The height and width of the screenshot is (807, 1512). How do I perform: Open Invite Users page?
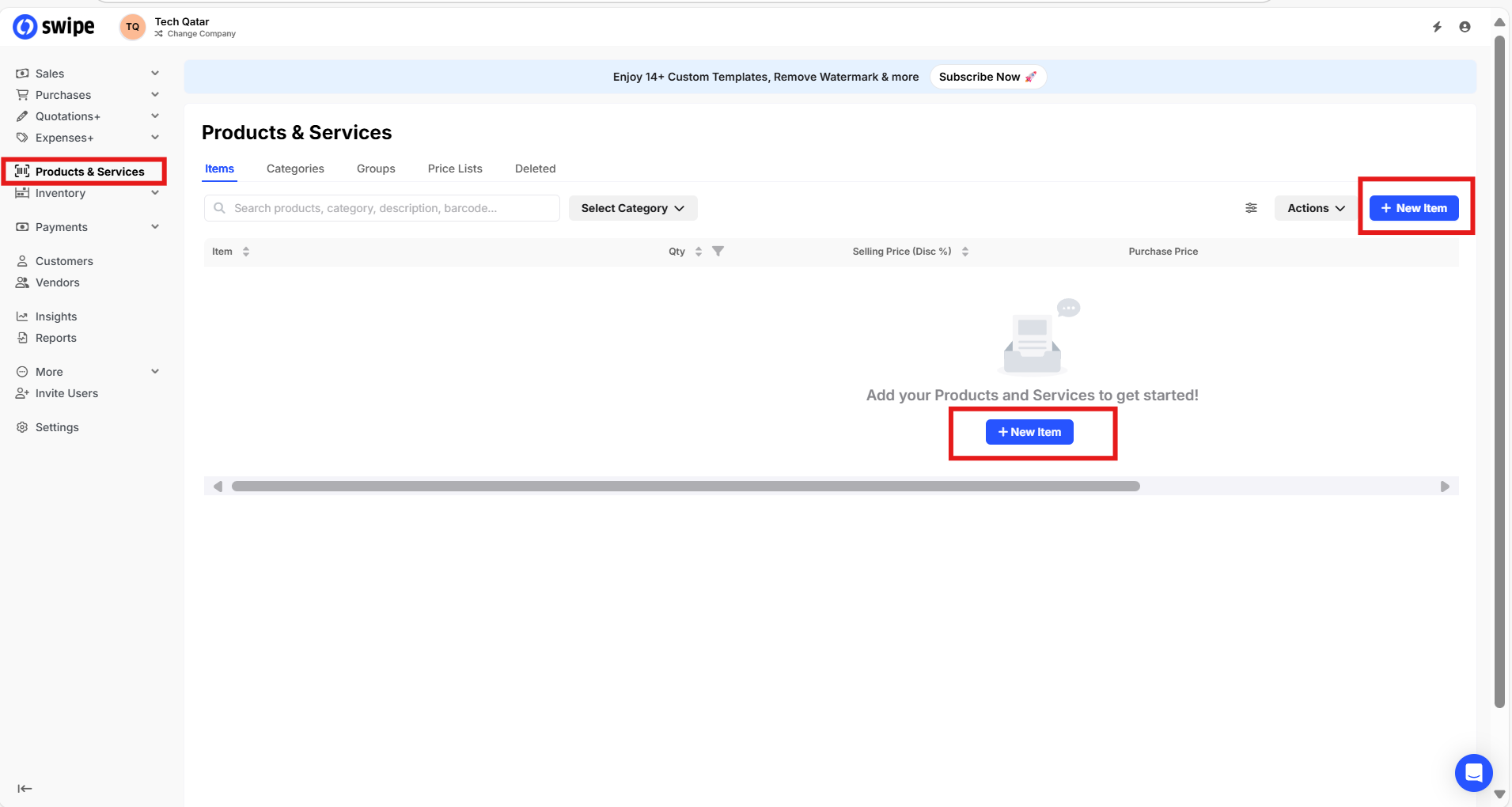66,393
